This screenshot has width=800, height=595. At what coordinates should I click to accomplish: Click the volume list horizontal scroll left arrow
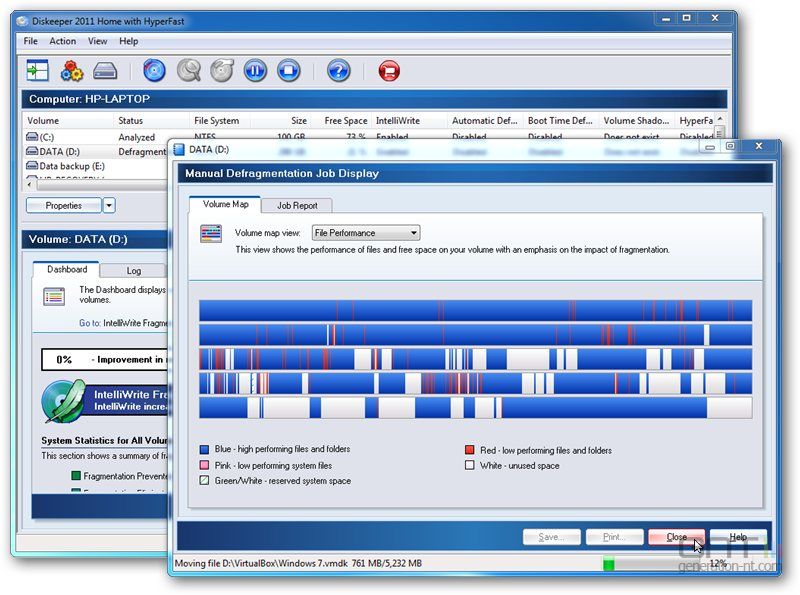click(29, 184)
